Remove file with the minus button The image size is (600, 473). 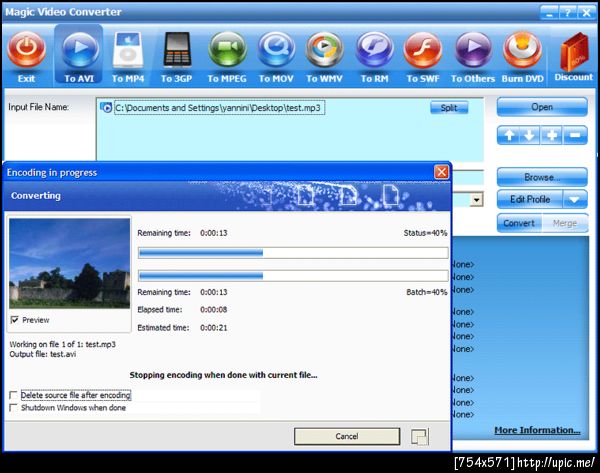575,135
